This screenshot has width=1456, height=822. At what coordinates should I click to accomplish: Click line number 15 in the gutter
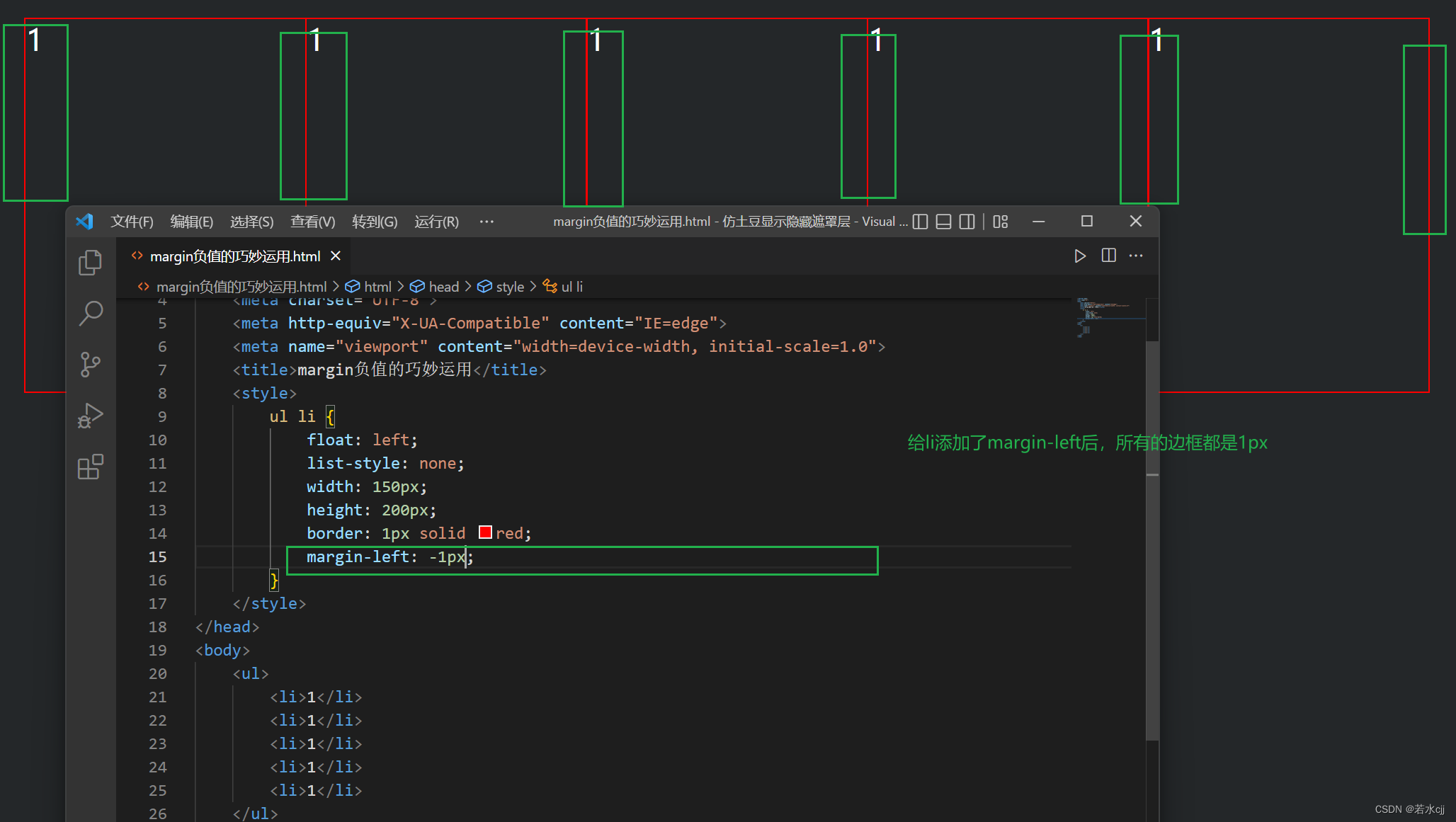coord(157,557)
